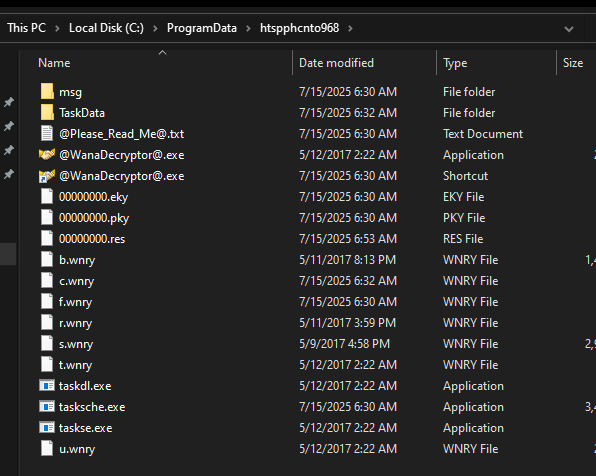
Task: Click the u.wnry file icon
Action: 47,449
